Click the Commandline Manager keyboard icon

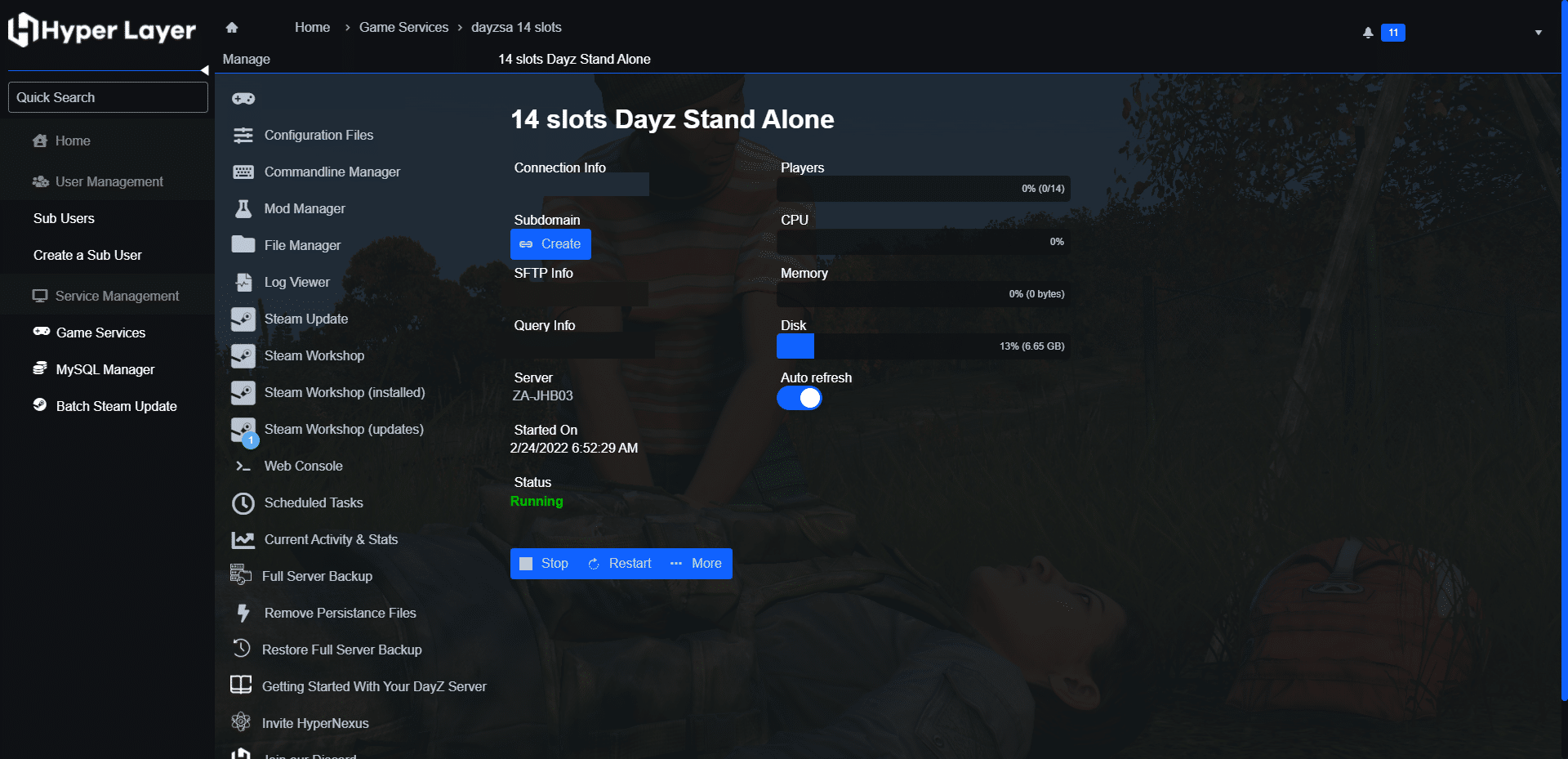tap(243, 172)
